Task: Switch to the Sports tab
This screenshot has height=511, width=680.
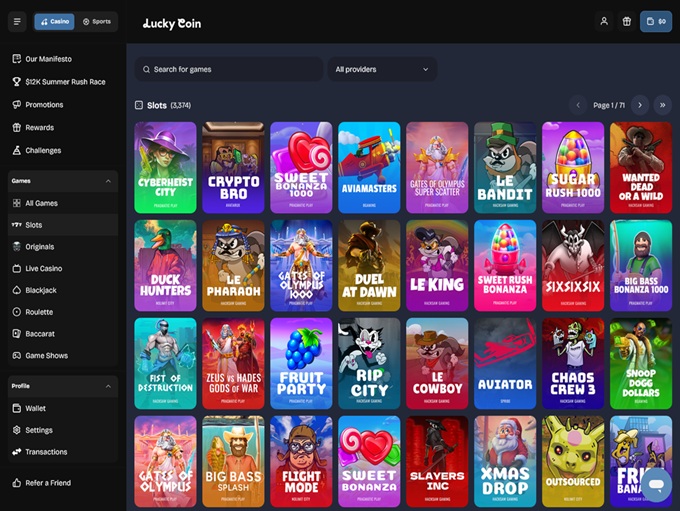Action: click(97, 22)
